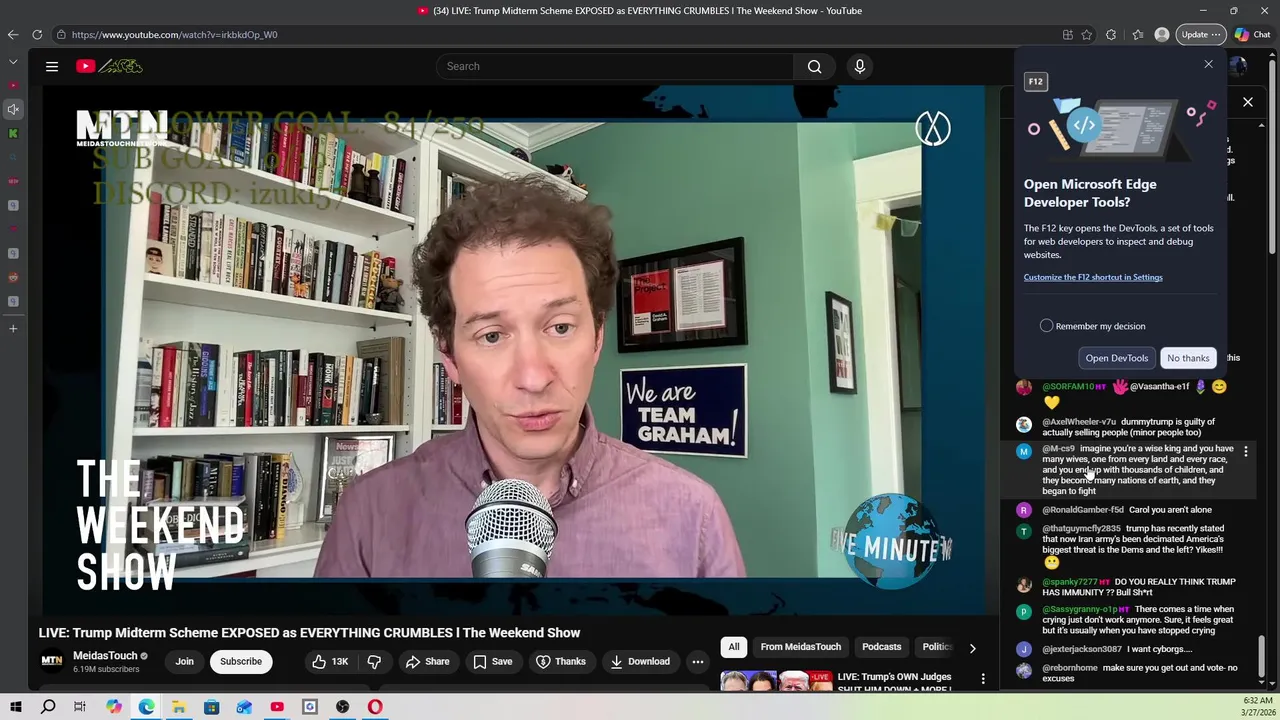Viewport: 1280px width, 720px height.
Task: Open OBS Studio from the taskbar
Action: (x=343, y=707)
